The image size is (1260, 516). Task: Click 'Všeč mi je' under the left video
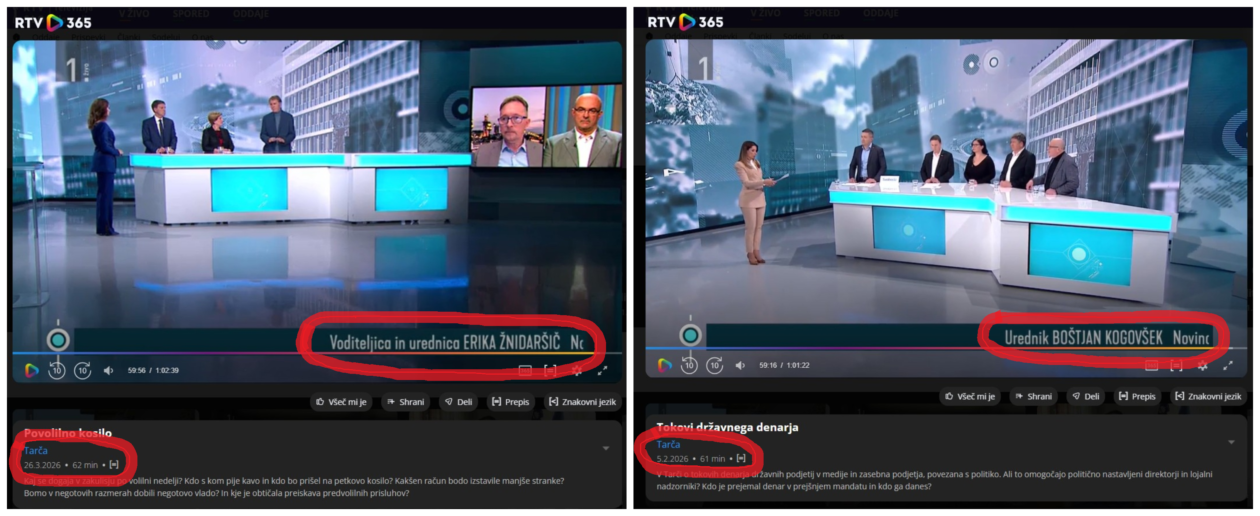(342, 402)
